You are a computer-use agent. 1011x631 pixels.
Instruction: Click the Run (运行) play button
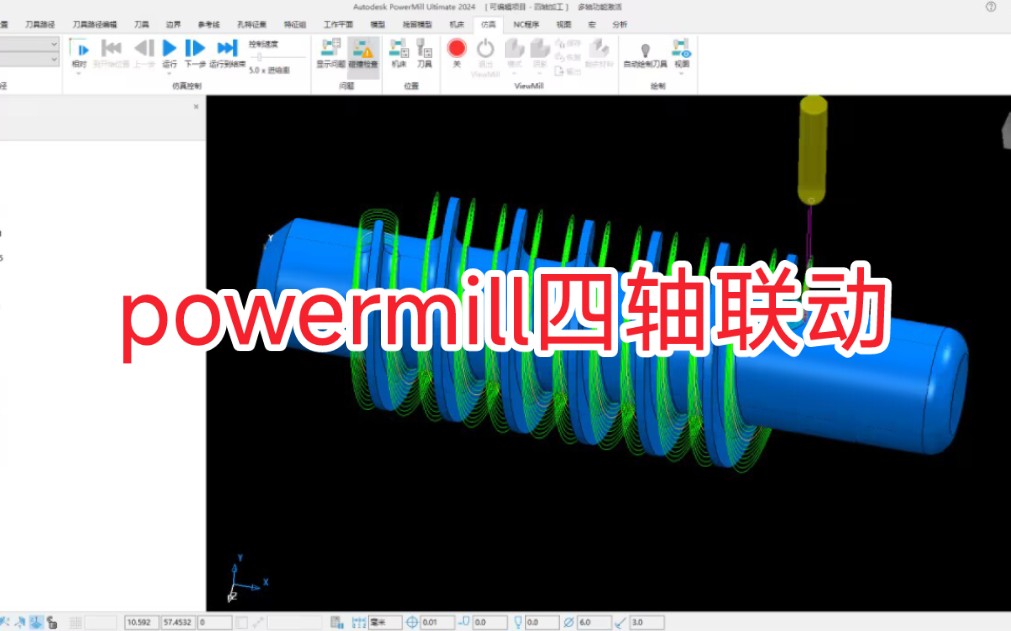pos(170,48)
